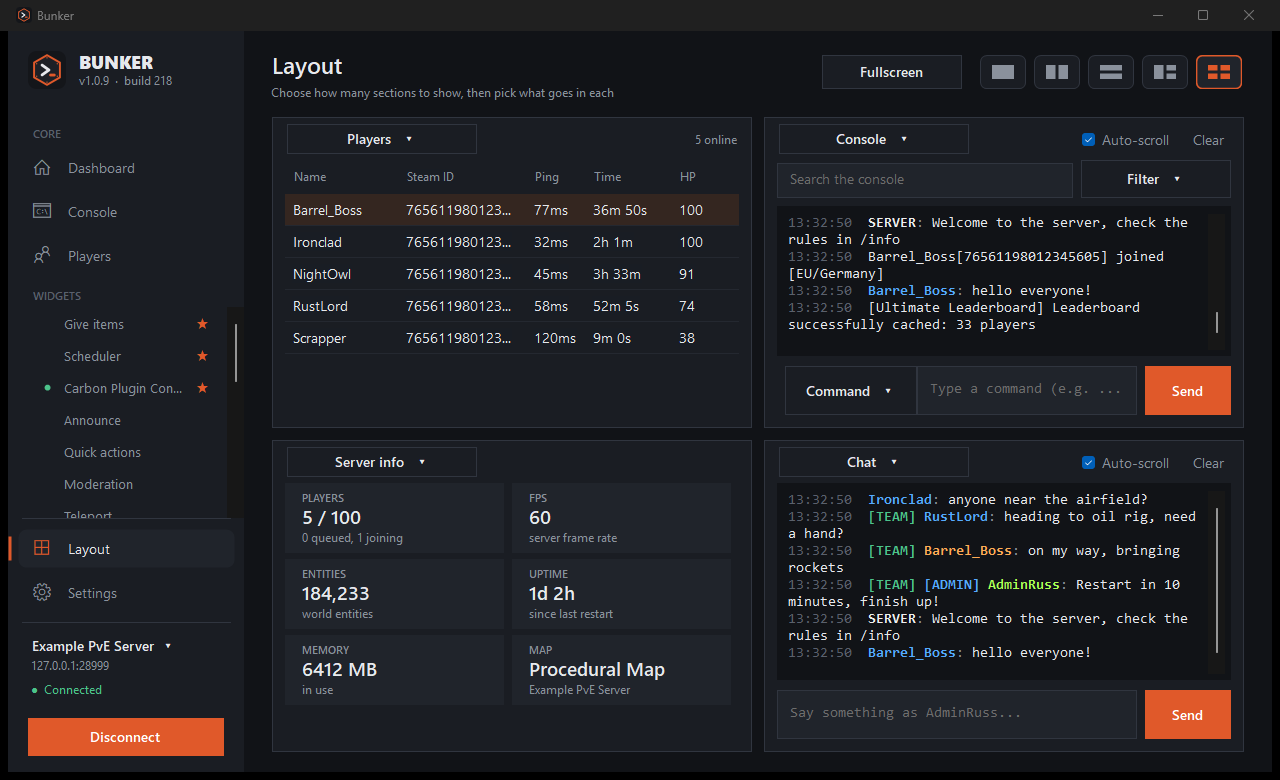The width and height of the screenshot is (1280, 780).
Task: Go to the Moderation widget
Action: [x=98, y=484]
